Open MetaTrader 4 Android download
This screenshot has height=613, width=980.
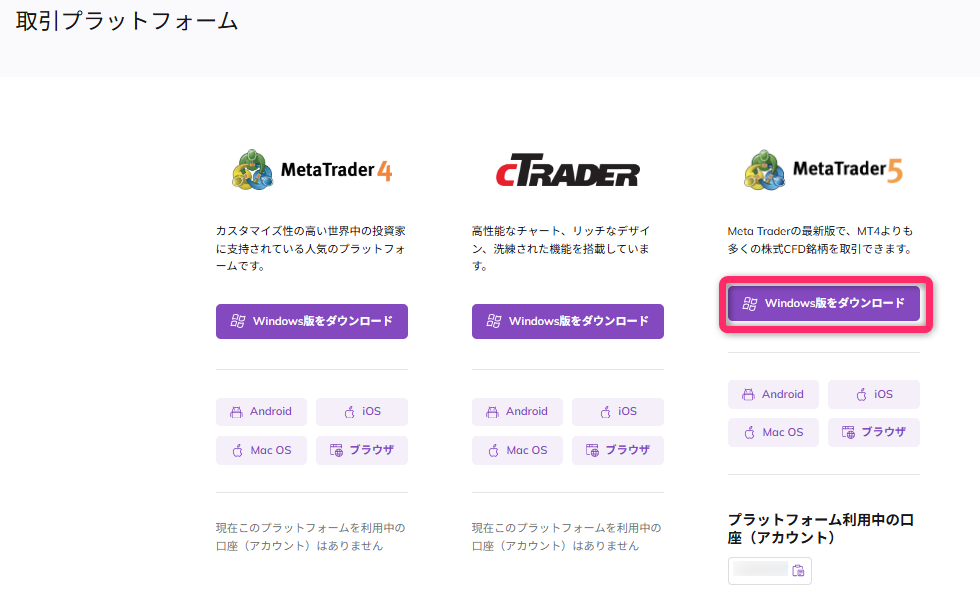click(x=261, y=411)
